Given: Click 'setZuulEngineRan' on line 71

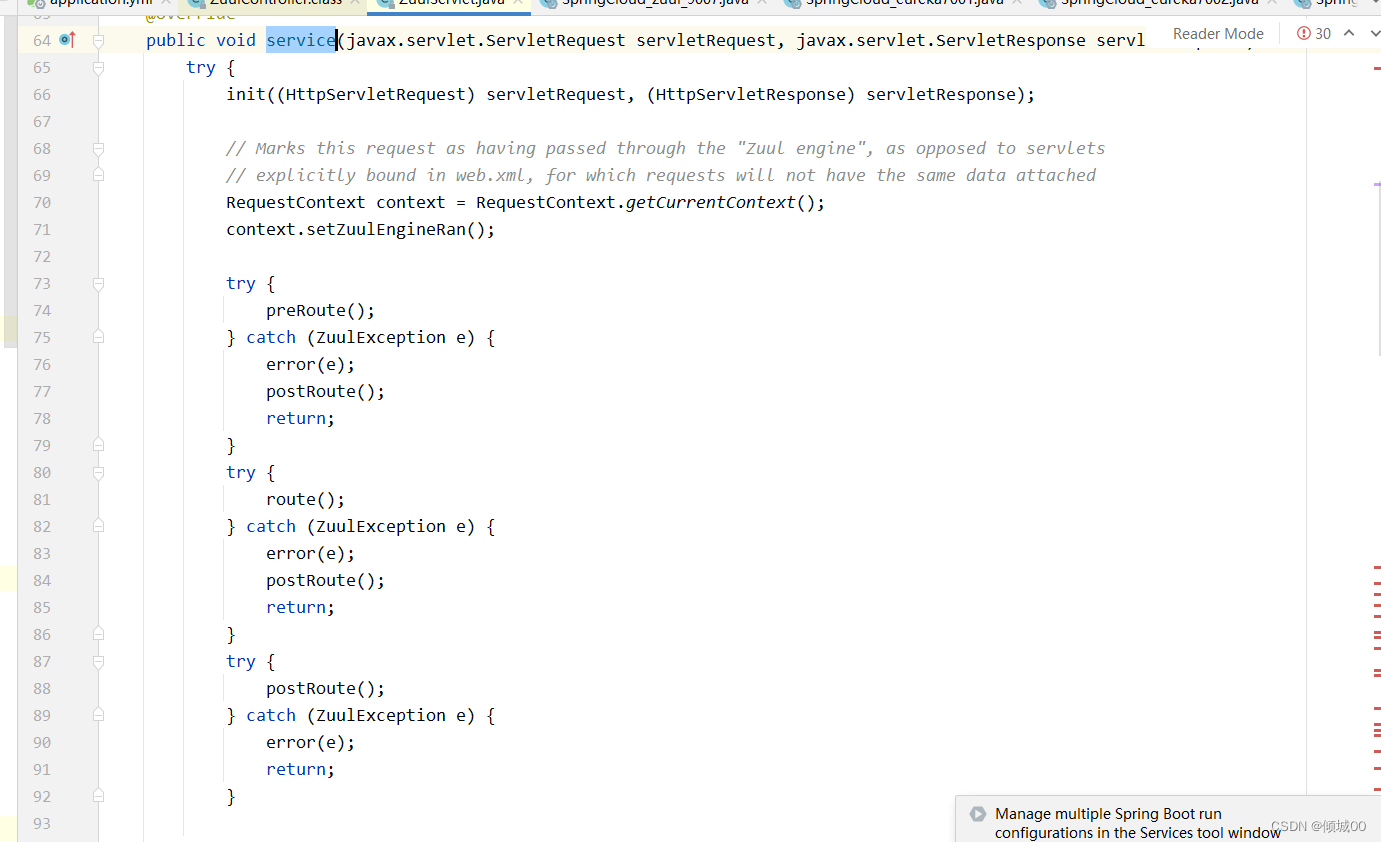Looking at the screenshot, I should (x=386, y=229).
